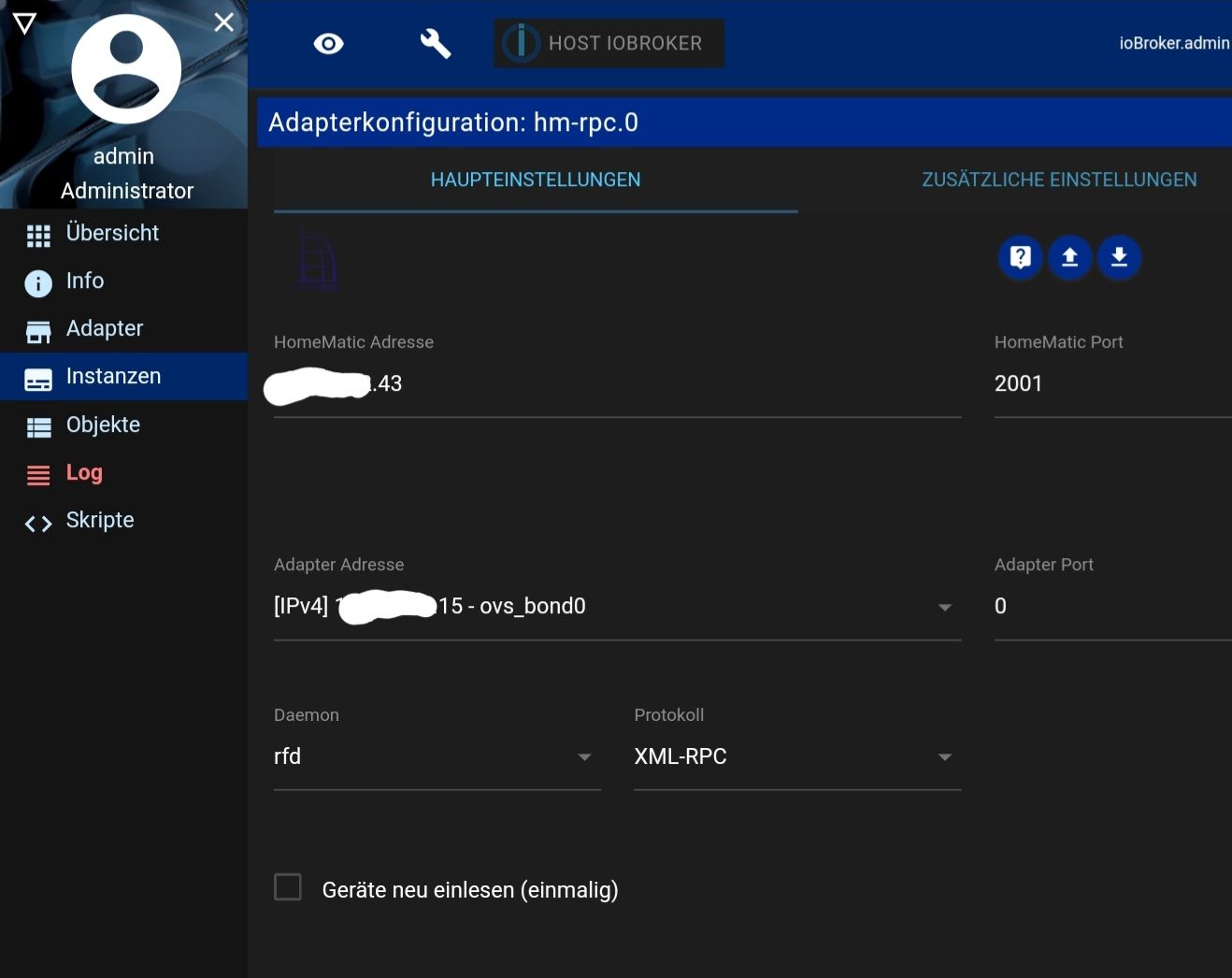Open the red Log entry
Image resolution: width=1232 pixels, height=978 pixels.
click(123, 472)
